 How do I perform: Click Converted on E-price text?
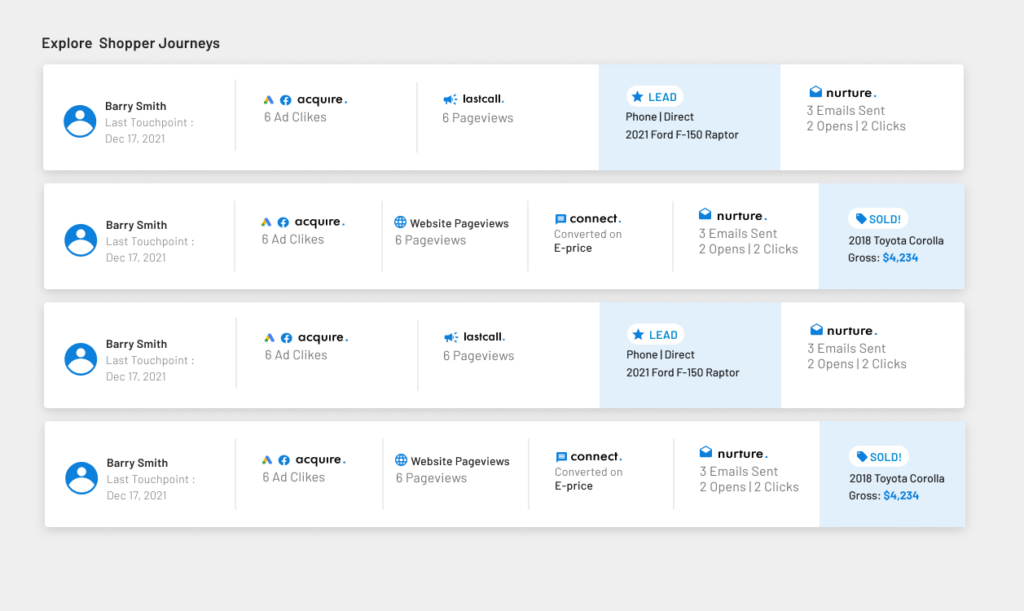point(586,241)
